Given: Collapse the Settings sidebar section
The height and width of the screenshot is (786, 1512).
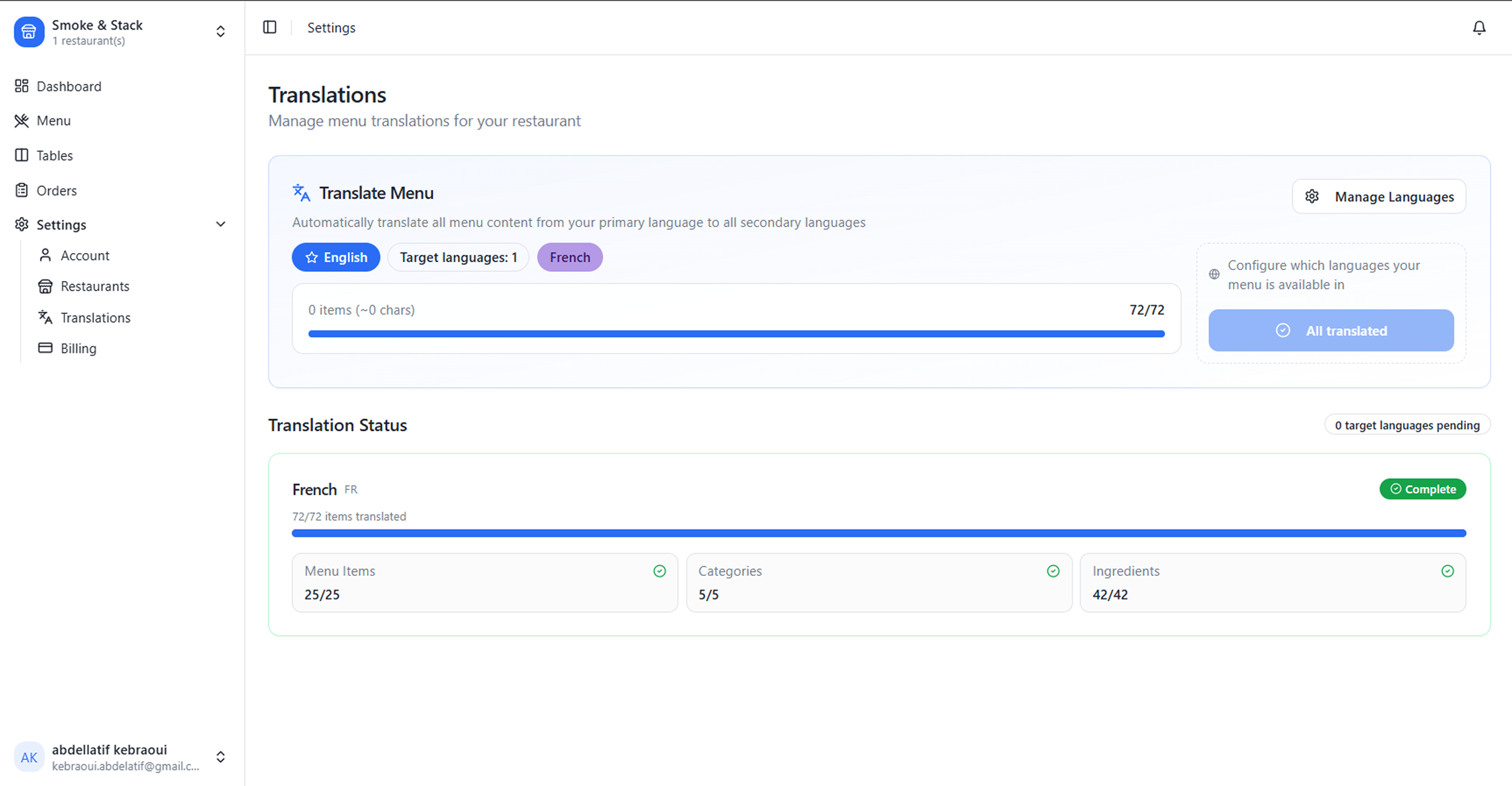Looking at the screenshot, I should [220, 225].
